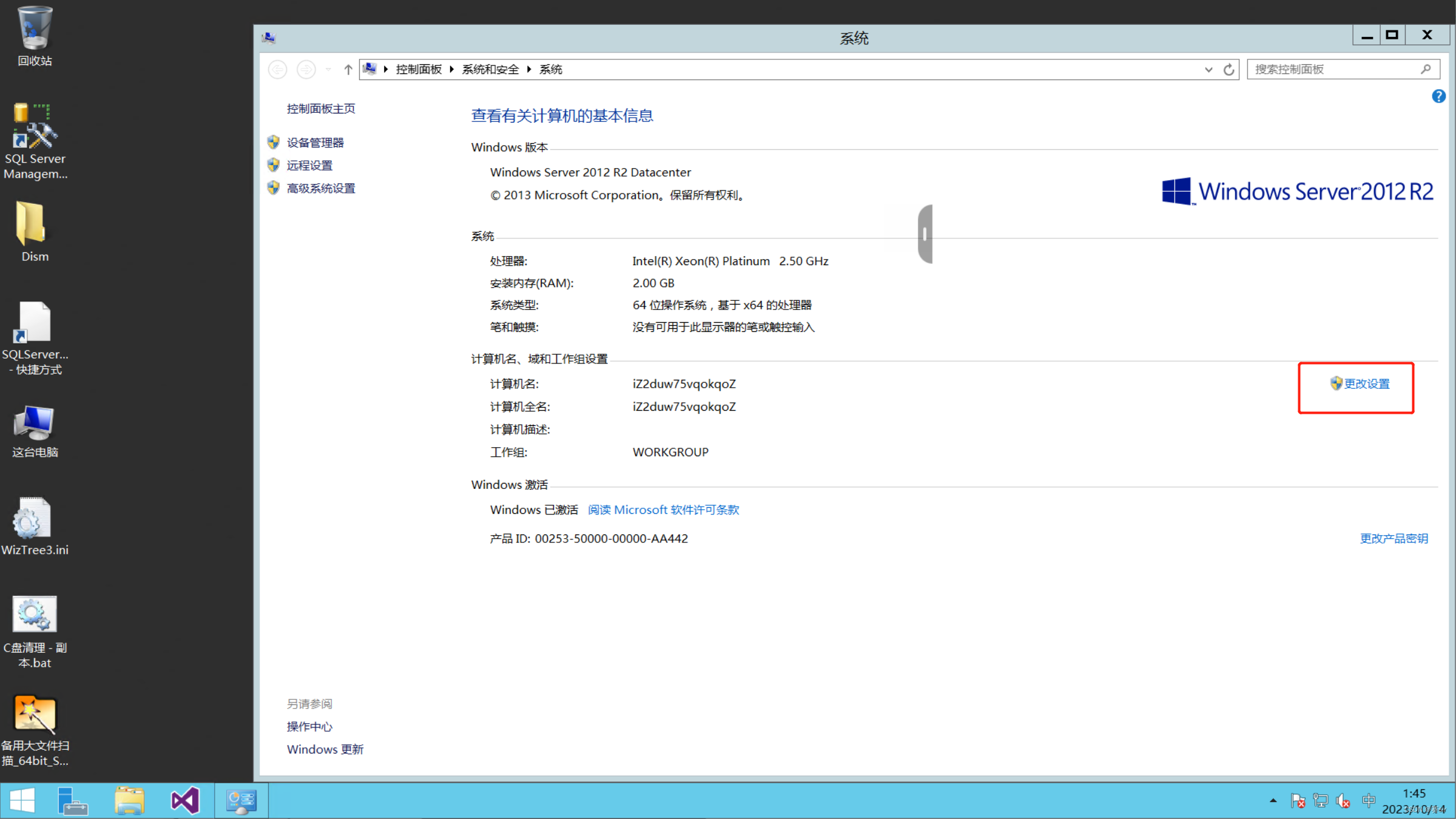Image resolution: width=1456 pixels, height=819 pixels.
Task: Click the WORKGROUP value
Action: (x=670, y=453)
